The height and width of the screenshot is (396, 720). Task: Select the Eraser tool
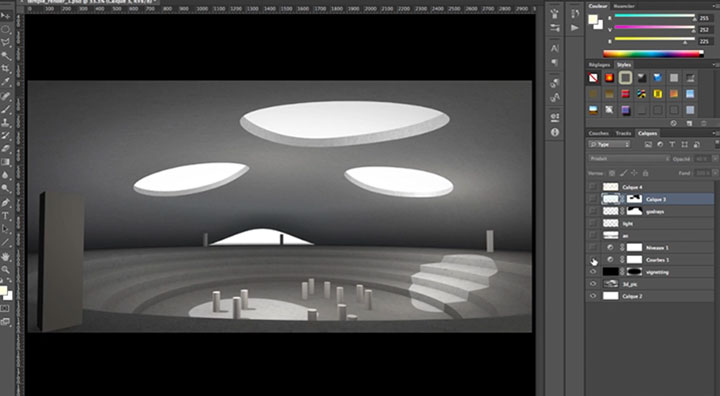click(6, 149)
